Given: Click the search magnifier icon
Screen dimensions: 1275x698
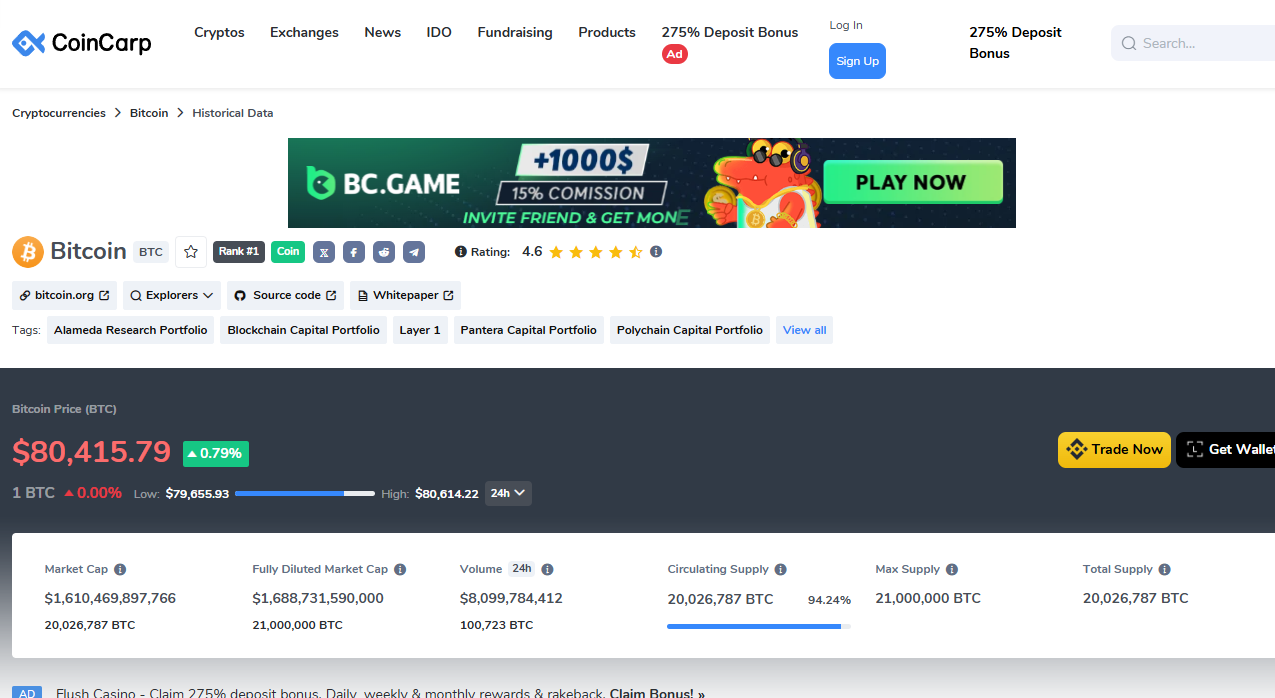Looking at the screenshot, I should [x=1129, y=43].
